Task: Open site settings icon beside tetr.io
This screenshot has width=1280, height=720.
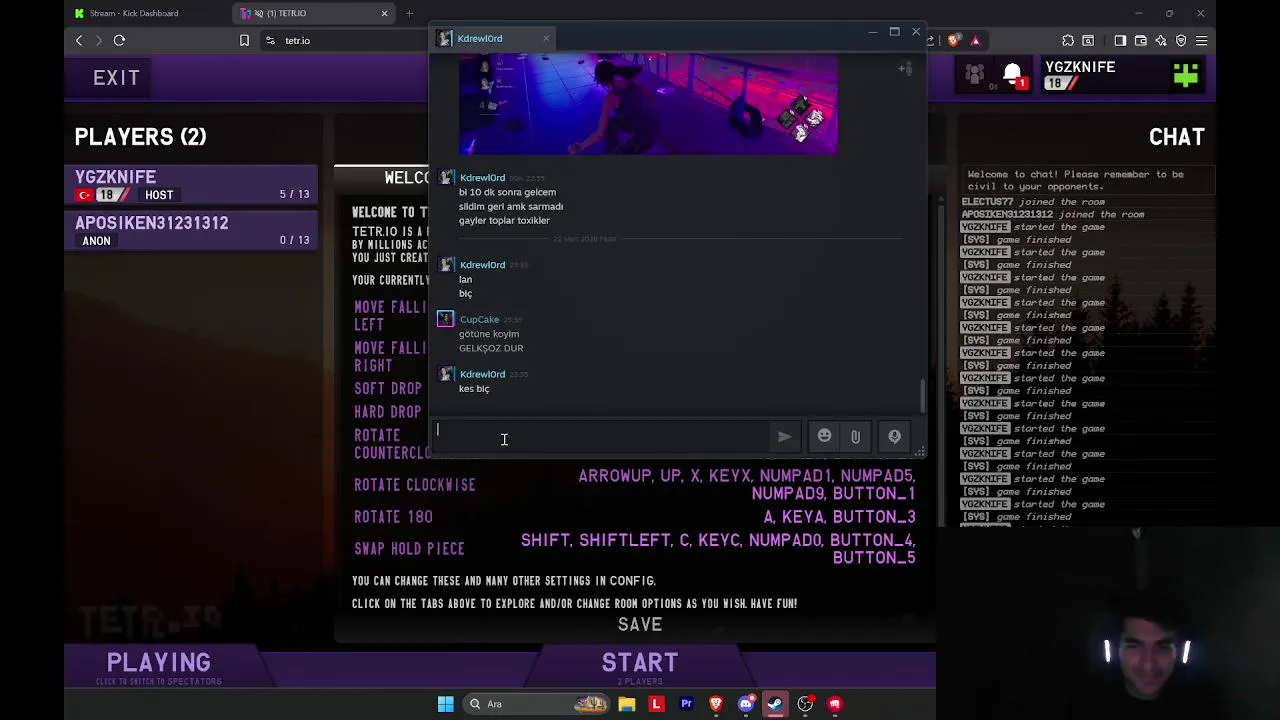Action: click(x=270, y=40)
